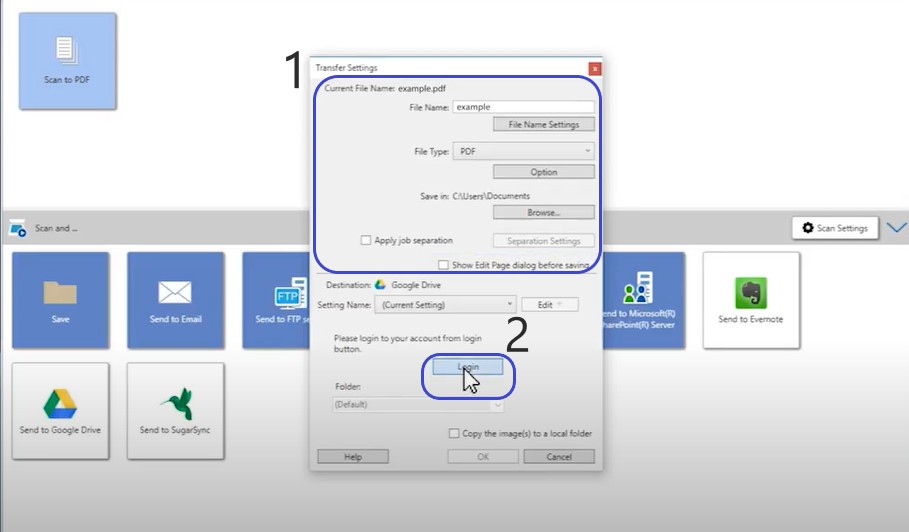Close the Transfer Settings dialog

click(595, 69)
